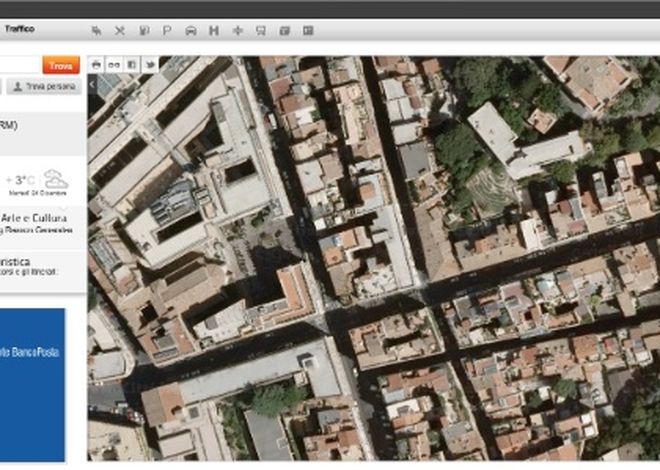This screenshot has height=470, width=660.
Task: Click the (RM) location result text
Action: coord(8,125)
